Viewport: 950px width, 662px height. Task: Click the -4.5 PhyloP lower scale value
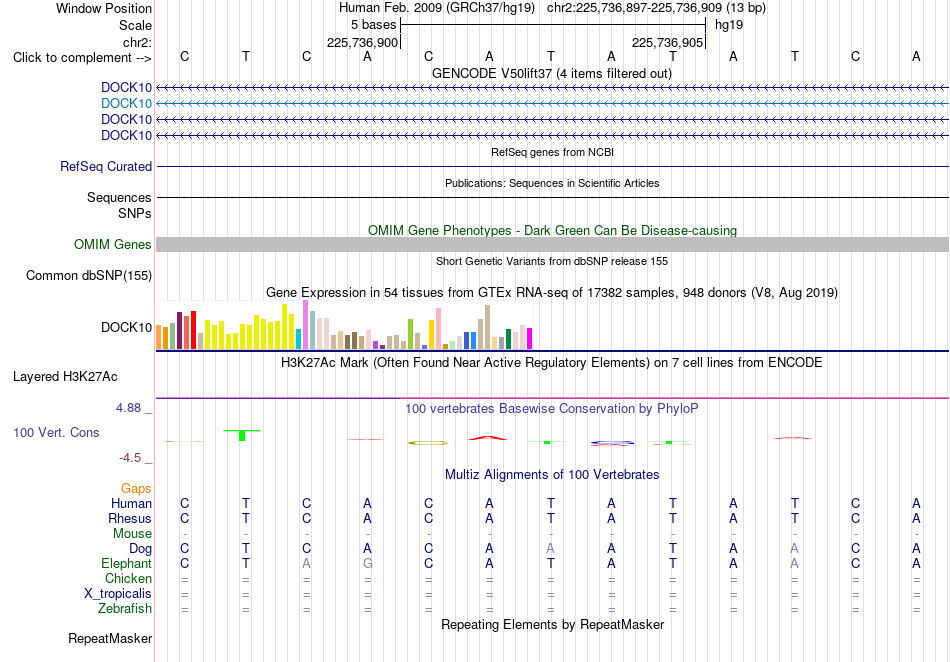(x=130, y=458)
